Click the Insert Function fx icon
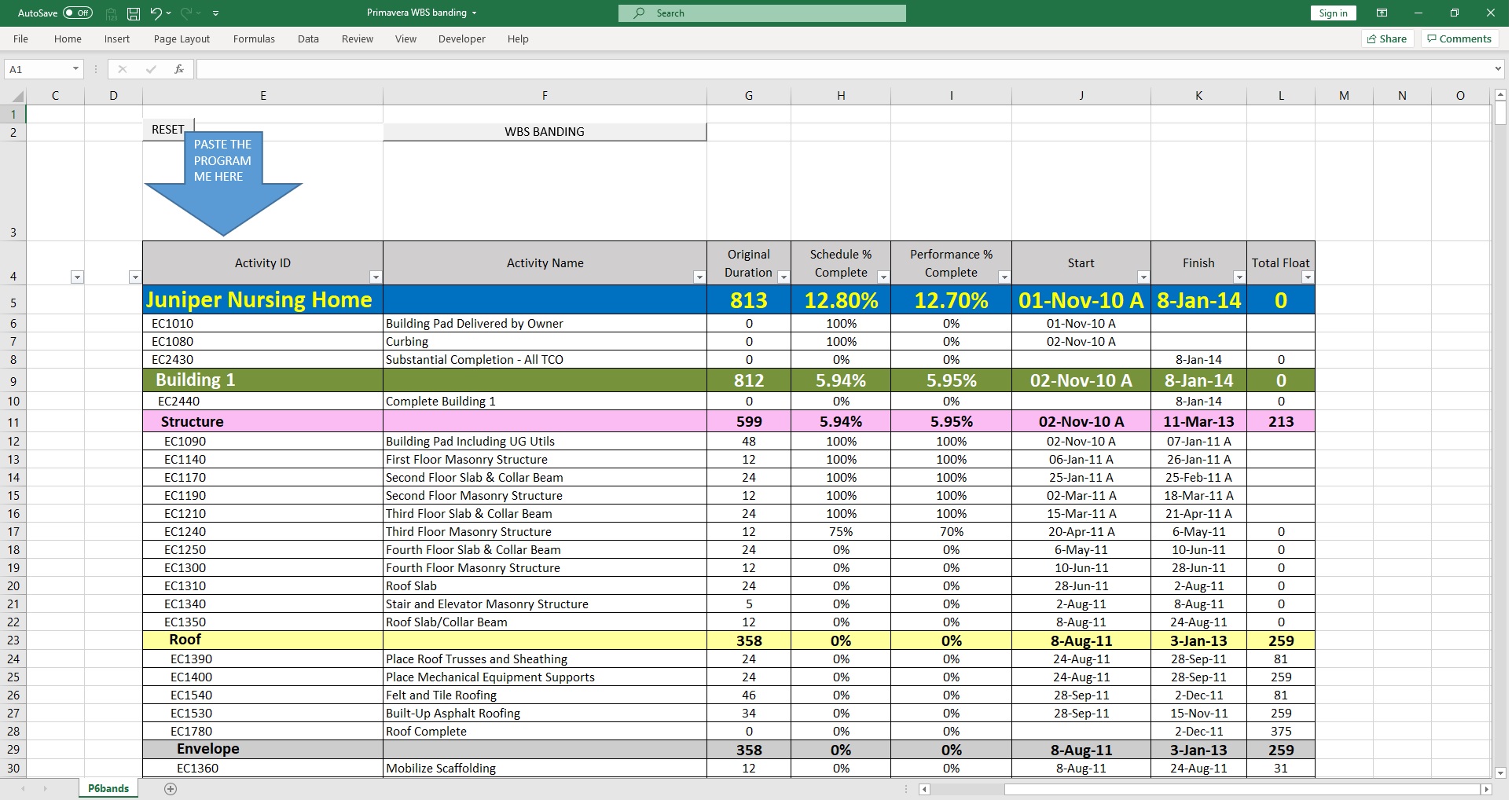The height and width of the screenshot is (800, 1512). click(179, 69)
